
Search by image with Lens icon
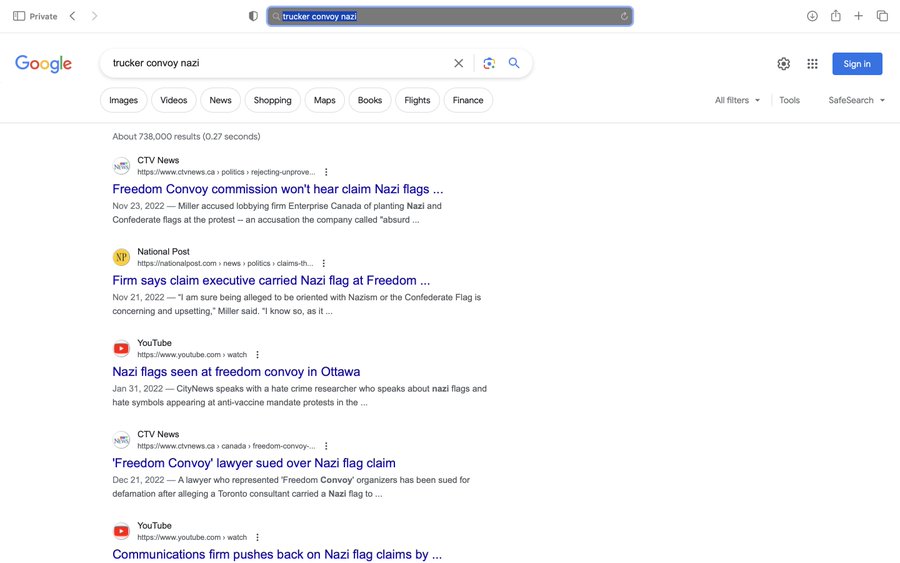click(489, 63)
